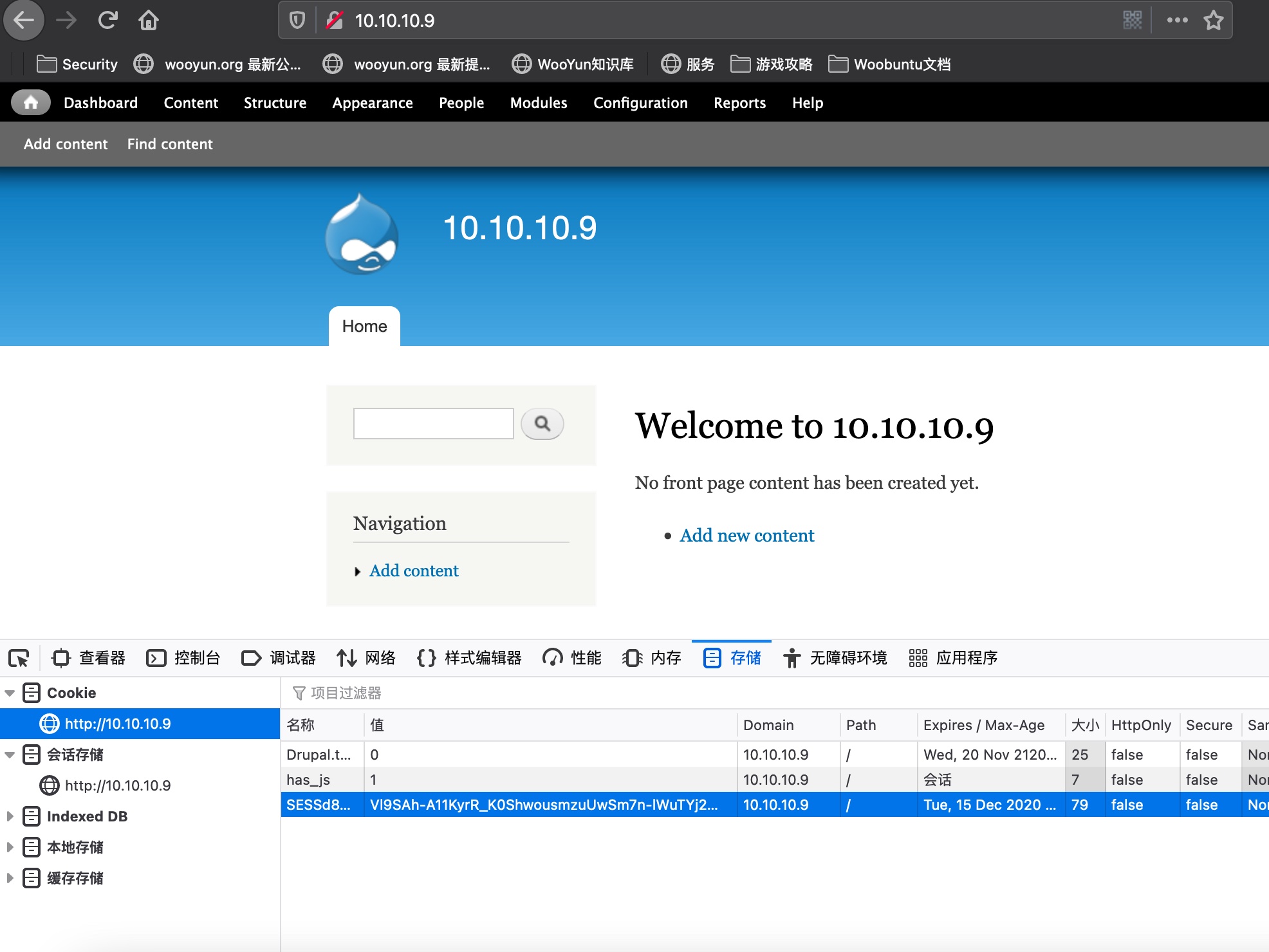Switch to the 网络 devtools tab
Viewport: 1269px width, 952px height.
coord(366,658)
